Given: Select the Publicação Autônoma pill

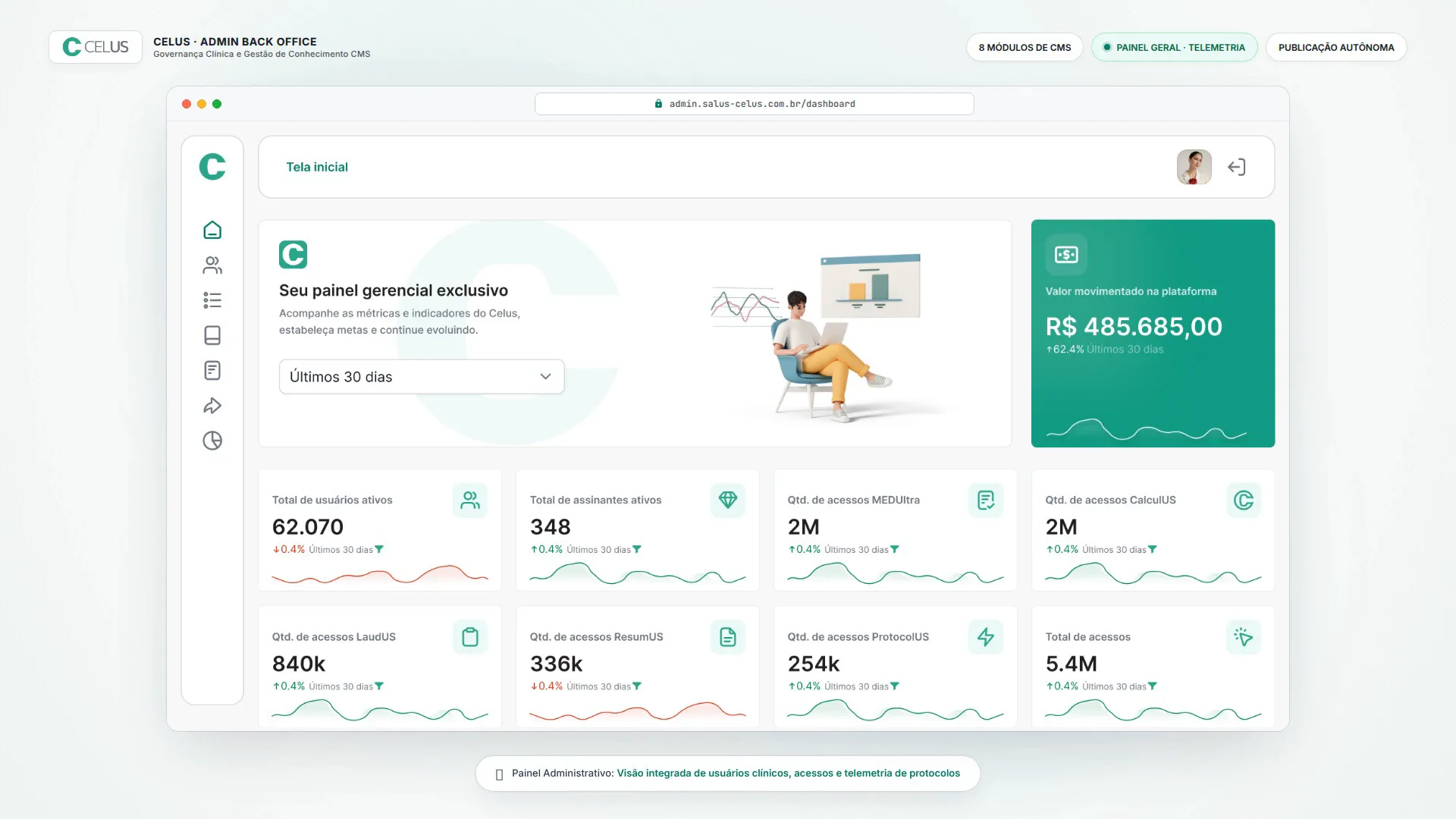Looking at the screenshot, I should click(x=1336, y=47).
